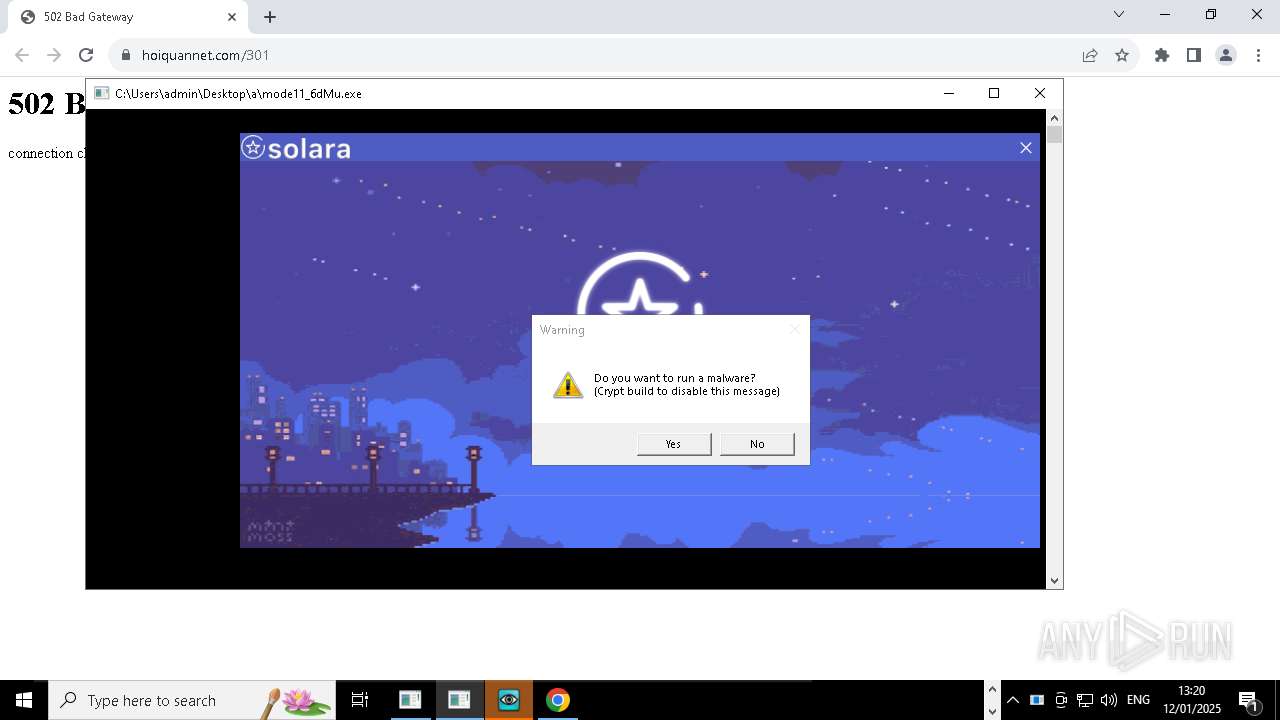Open the network tray icon

tap(1085, 700)
